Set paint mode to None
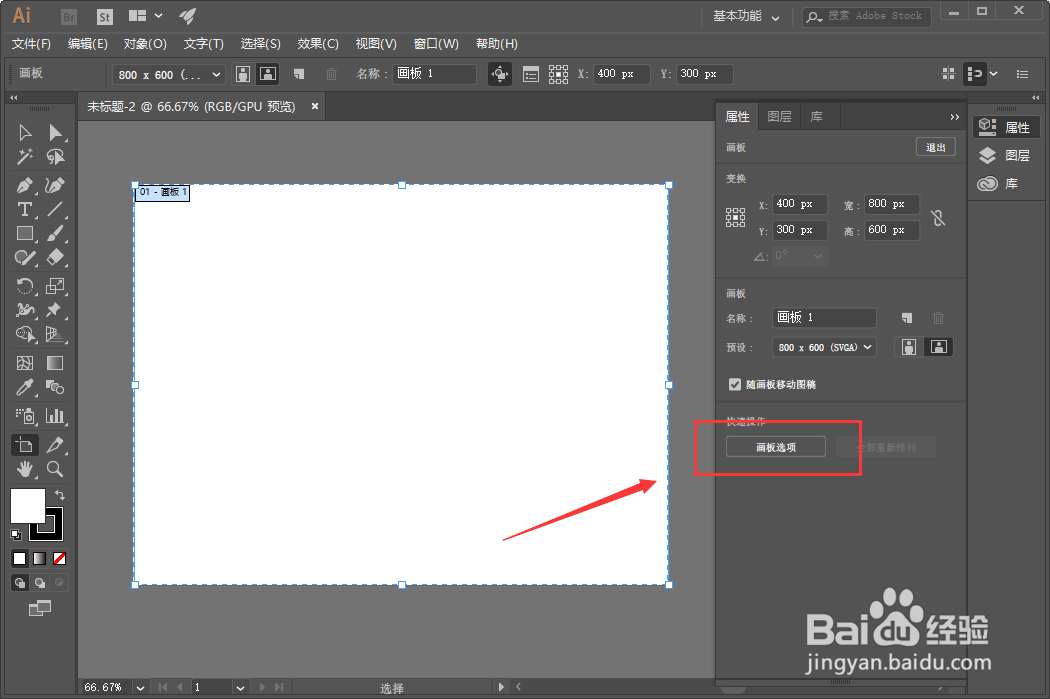The image size is (1050, 699). 60,558
